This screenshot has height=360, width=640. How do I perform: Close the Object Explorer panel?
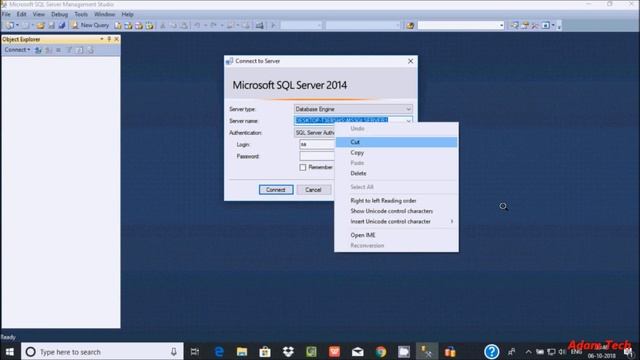(x=116, y=39)
